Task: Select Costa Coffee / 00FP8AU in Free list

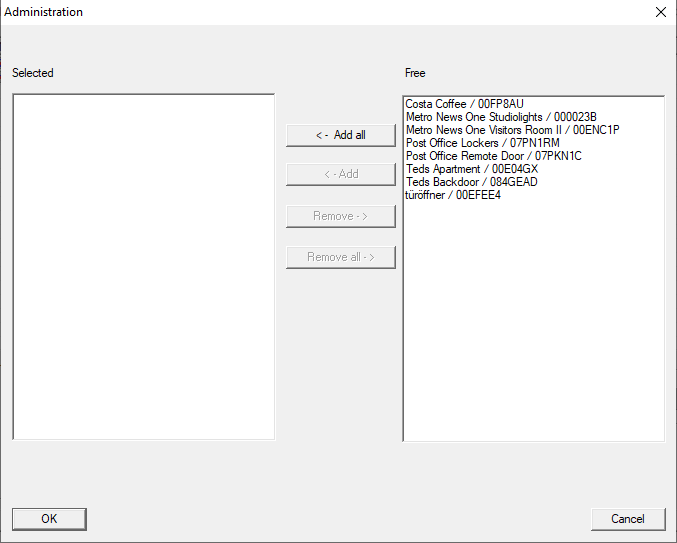Action: [x=464, y=104]
